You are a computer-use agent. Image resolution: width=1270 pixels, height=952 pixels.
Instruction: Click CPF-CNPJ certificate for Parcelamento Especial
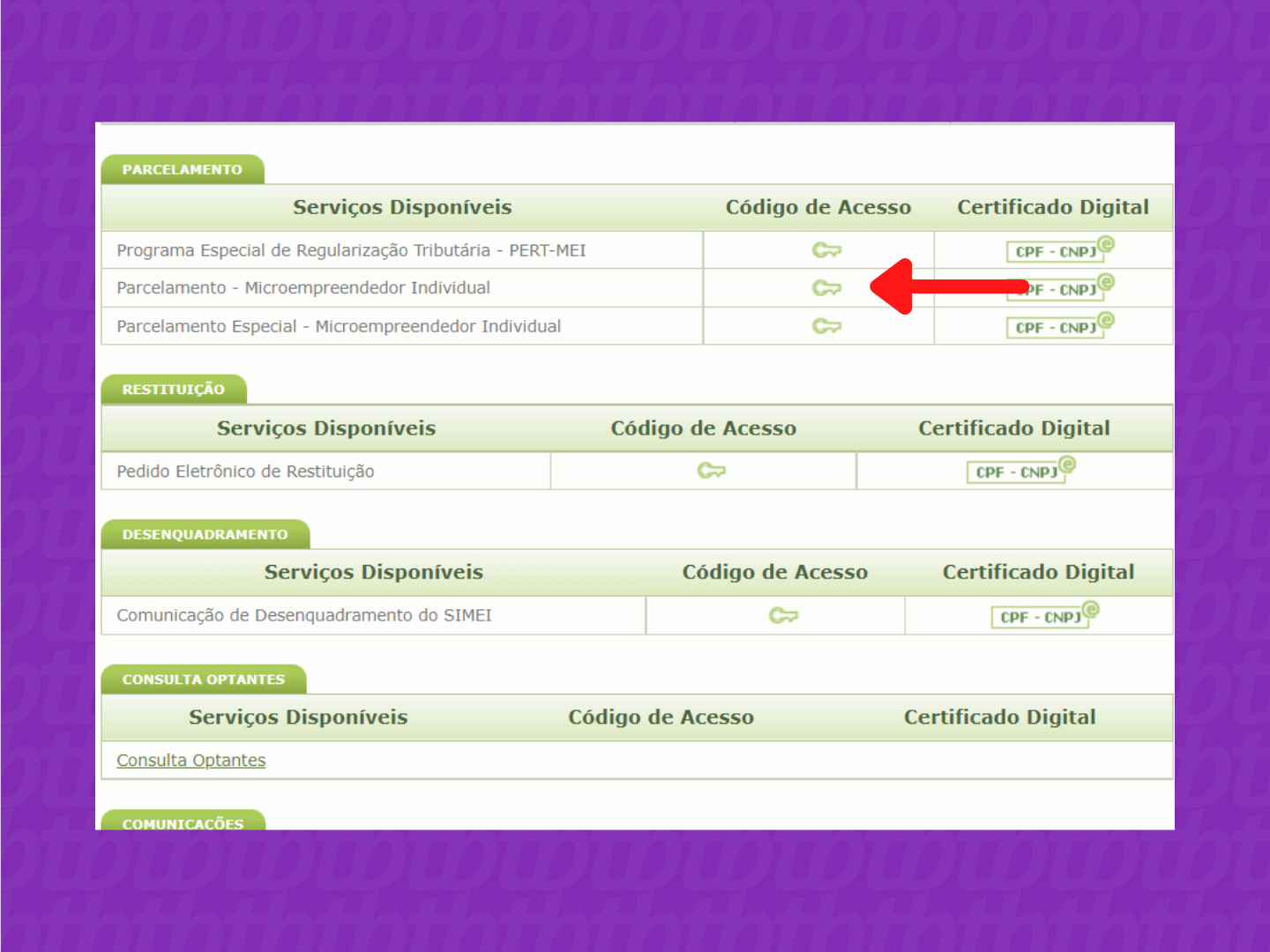1060,325
